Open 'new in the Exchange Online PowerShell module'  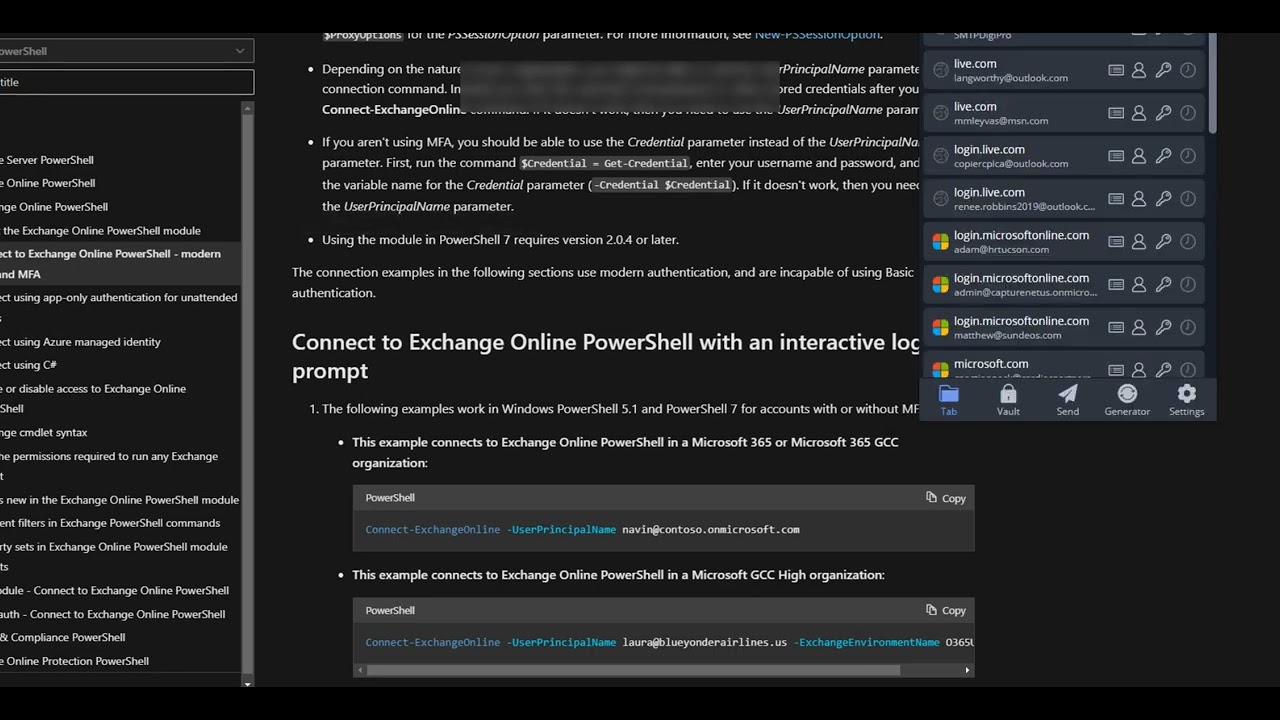[x=120, y=500]
